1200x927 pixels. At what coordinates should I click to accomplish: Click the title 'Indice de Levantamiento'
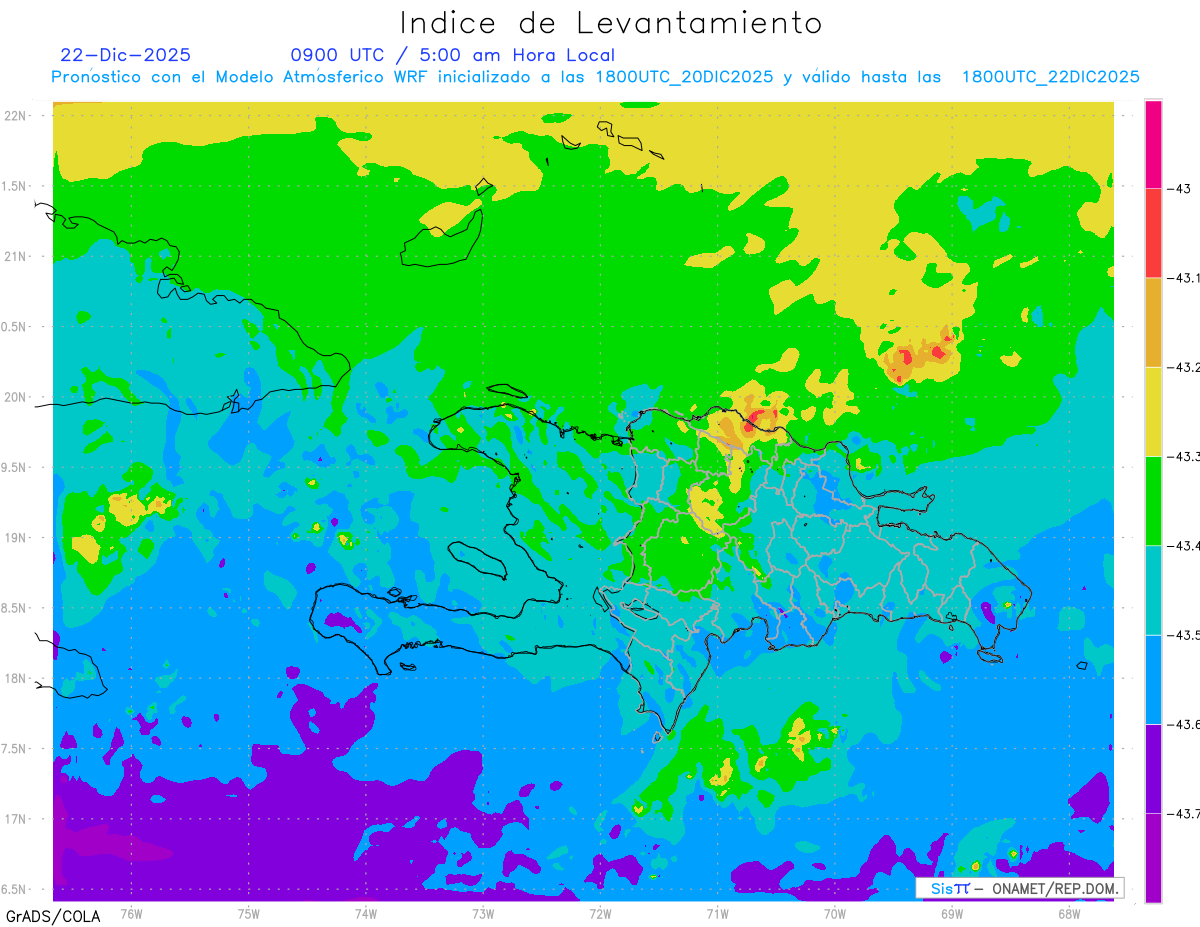(611, 23)
